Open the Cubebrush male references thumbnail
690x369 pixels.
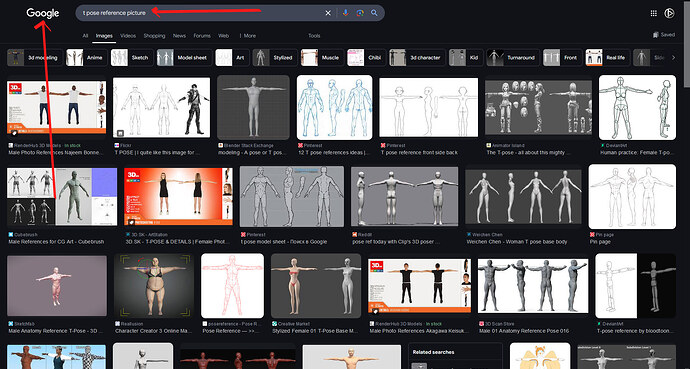pyautogui.click(x=62, y=197)
